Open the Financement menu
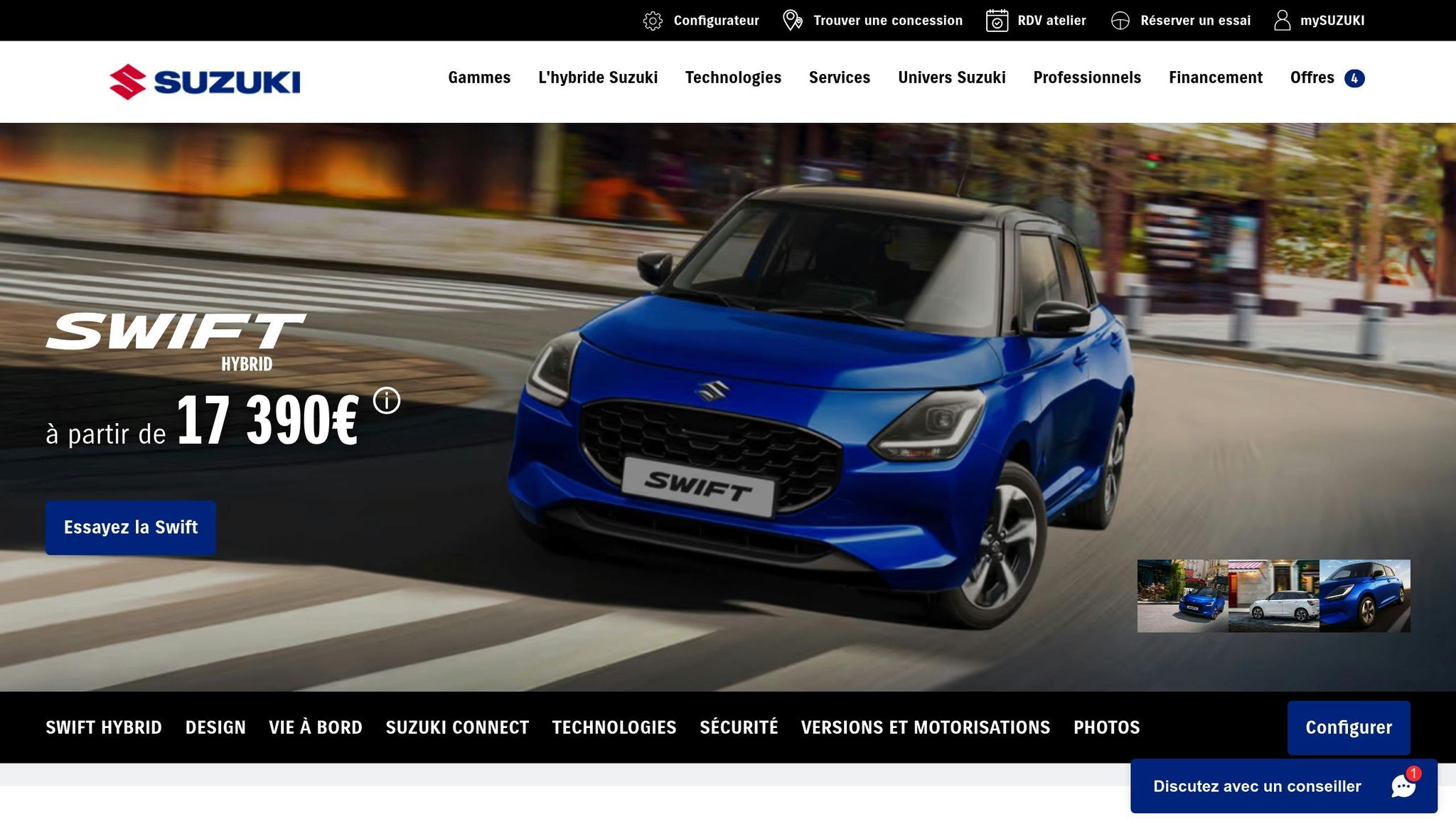The height and width of the screenshot is (819, 1456). pos(1215,77)
